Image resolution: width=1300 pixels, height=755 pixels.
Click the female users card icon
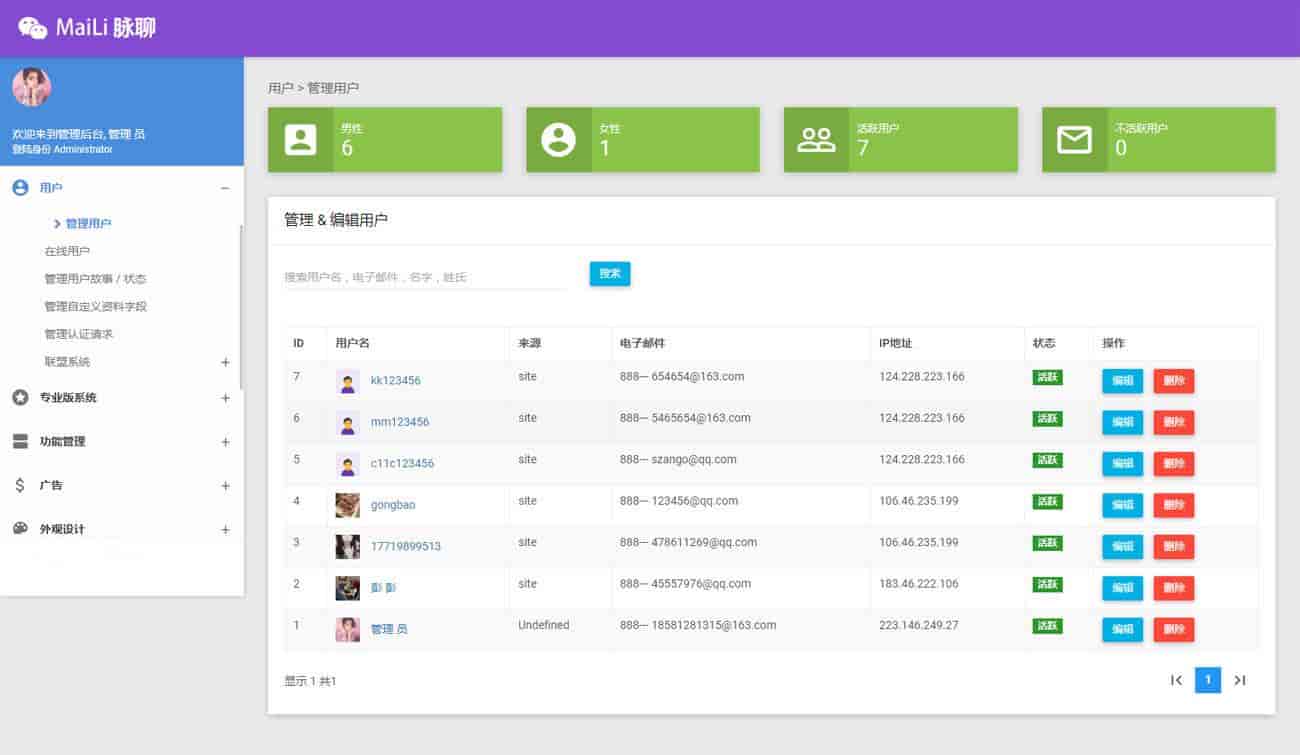pyautogui.click(x=558, y=140)
